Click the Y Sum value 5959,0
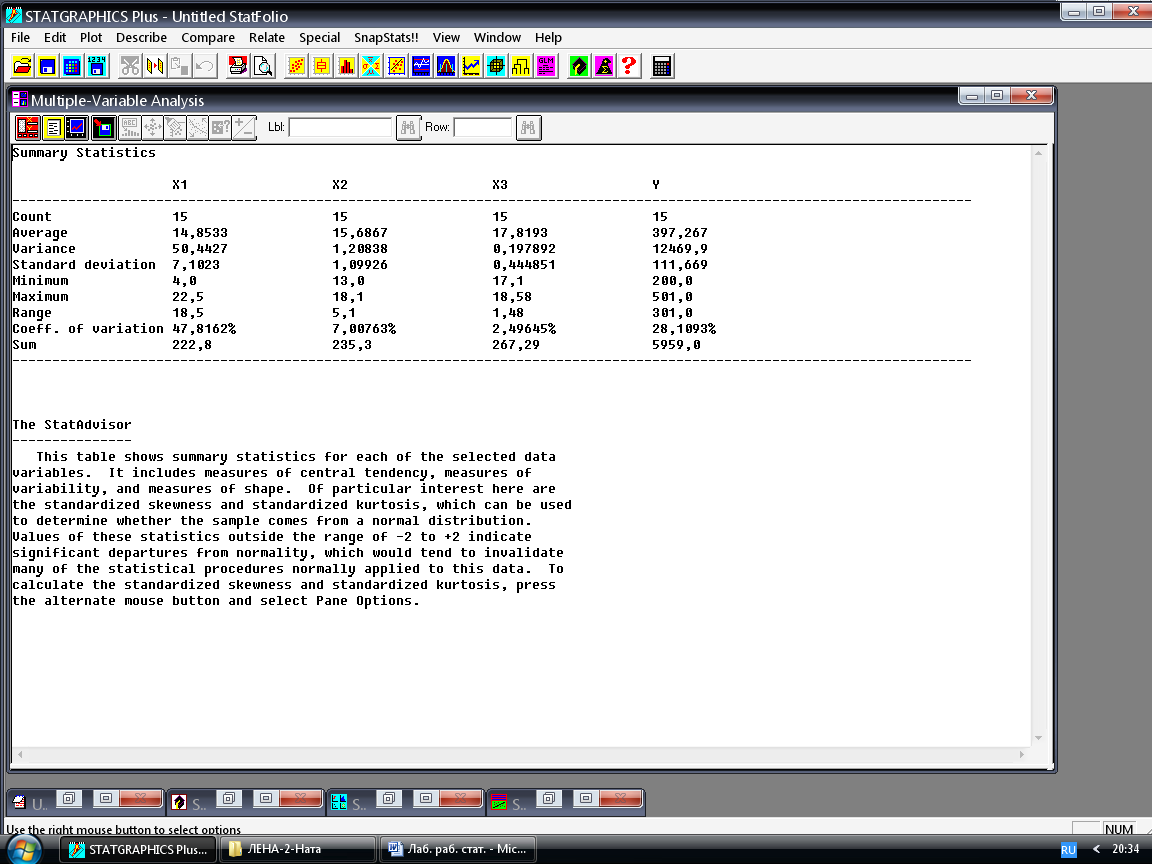The width and height of the screenshot is (1152, 864). pyautogui.click(x=676, y=345)
